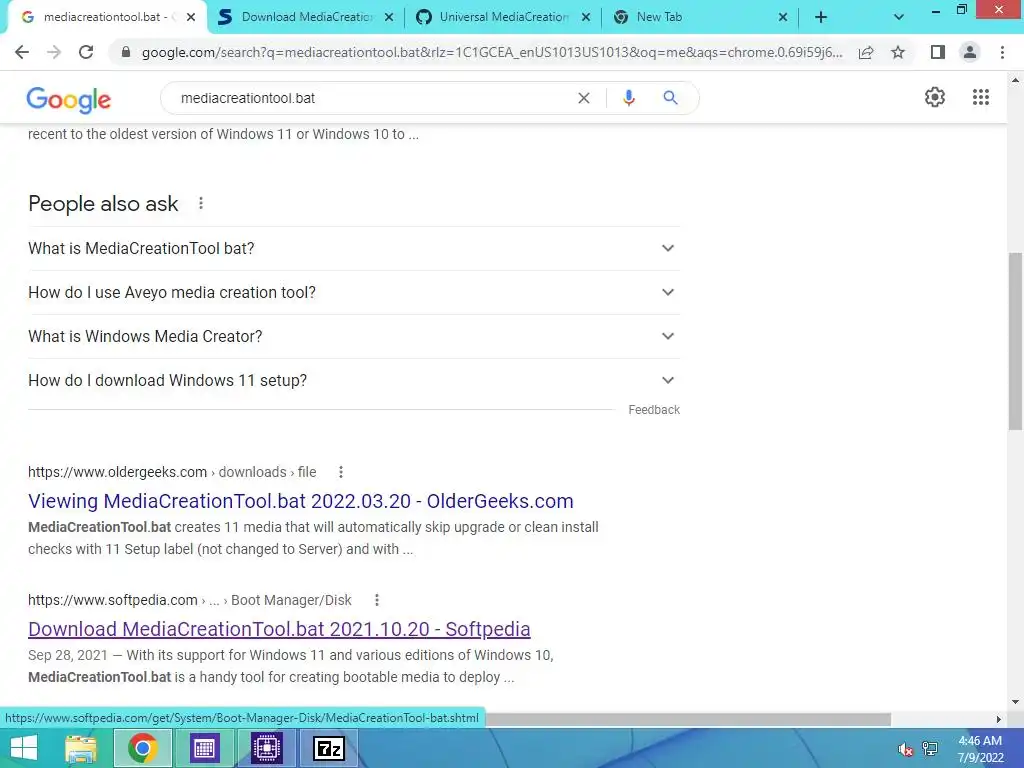Bookmark this page with the star
1024x768 pixels.
coord(898,52)
